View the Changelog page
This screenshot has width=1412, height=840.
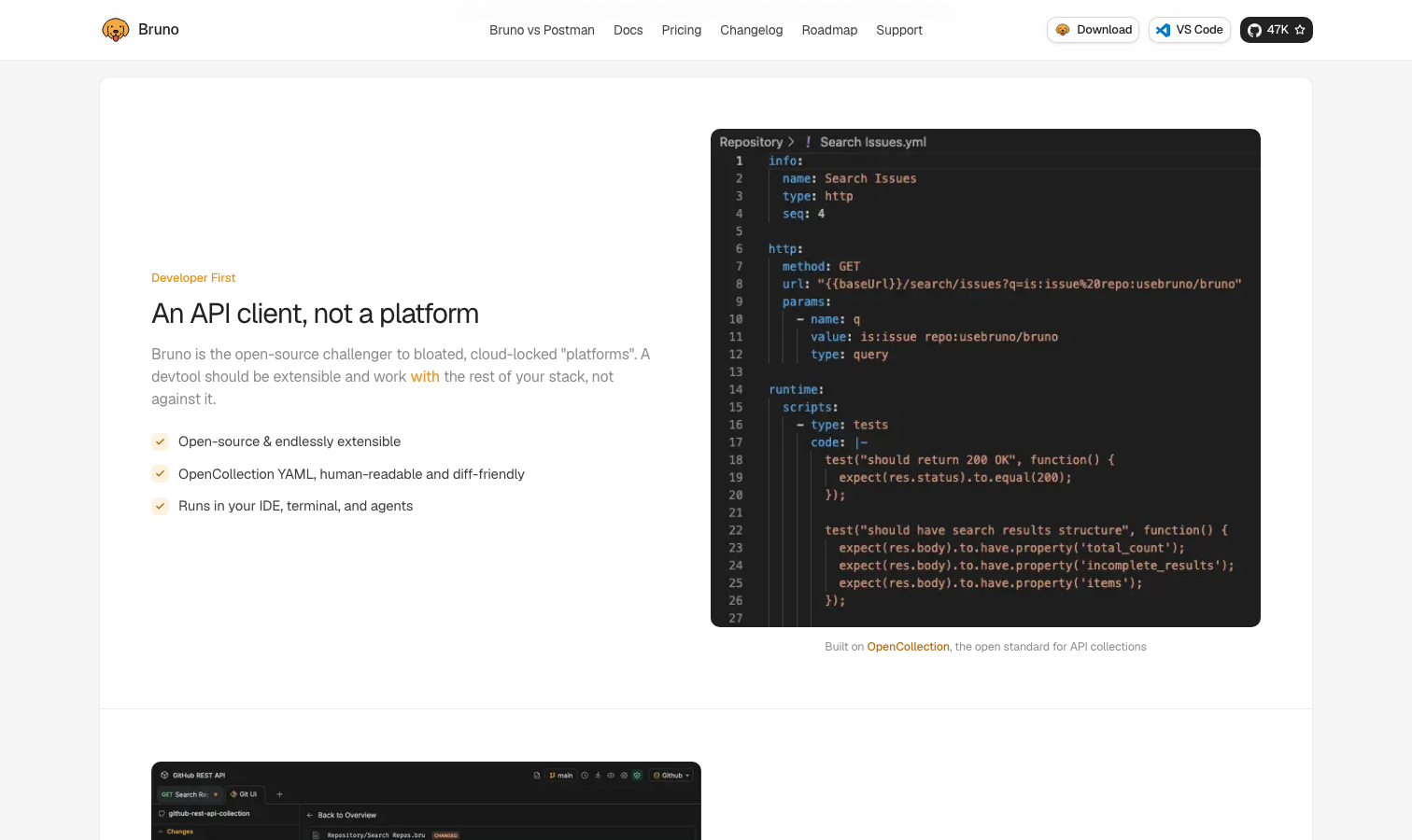point(752,30)
